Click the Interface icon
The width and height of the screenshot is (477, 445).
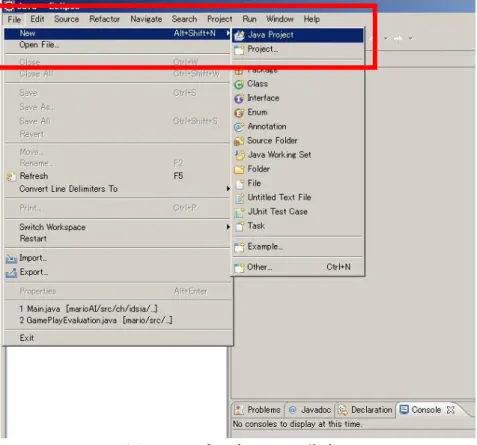pos(239,99)
